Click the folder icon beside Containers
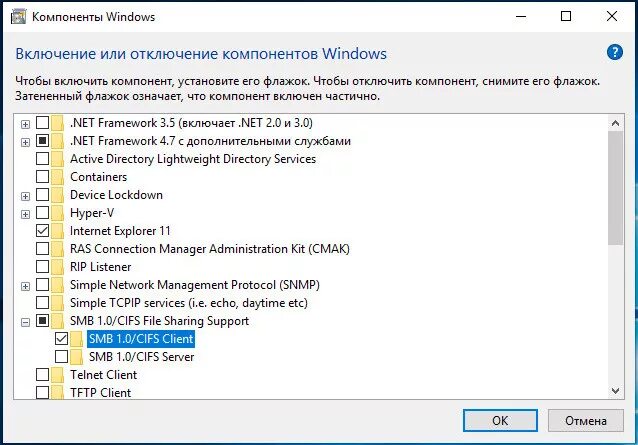This screenshot has height=445, width=638. coord(57,177)
